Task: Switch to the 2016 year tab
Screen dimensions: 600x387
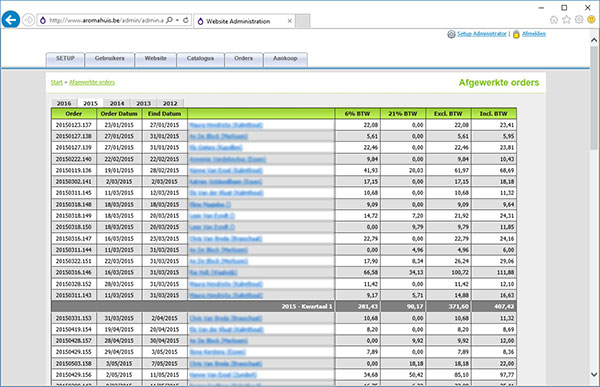Action: pos(64,103)
